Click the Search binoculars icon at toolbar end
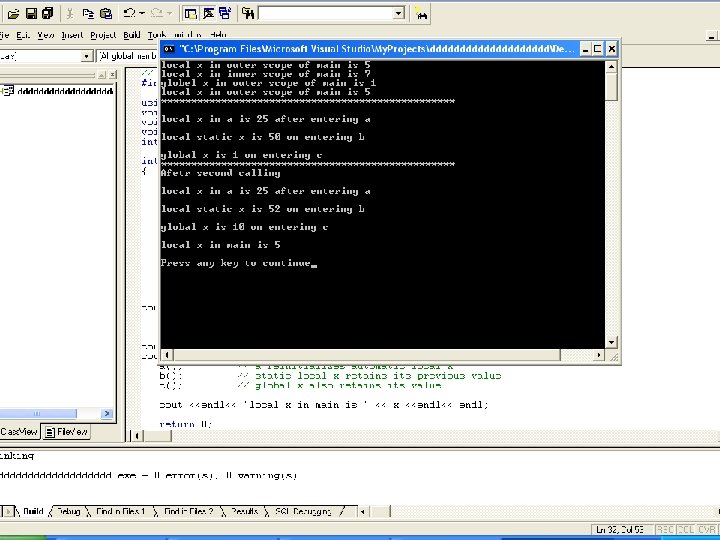The width and height of the screenshot is (720, 540). [421, 14]
